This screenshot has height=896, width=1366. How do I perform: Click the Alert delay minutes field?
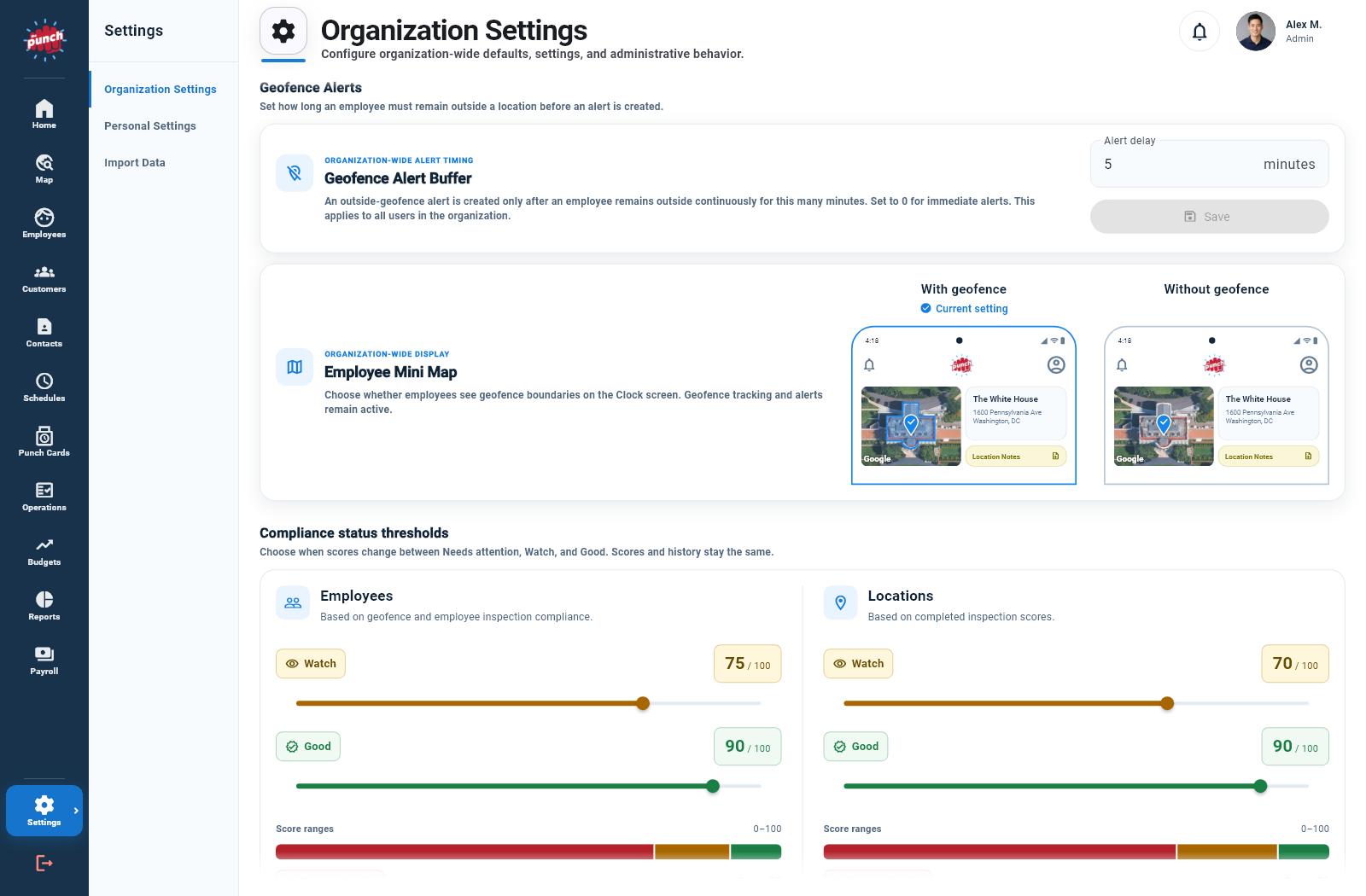pyautogui.click(x=1209, y=164)
